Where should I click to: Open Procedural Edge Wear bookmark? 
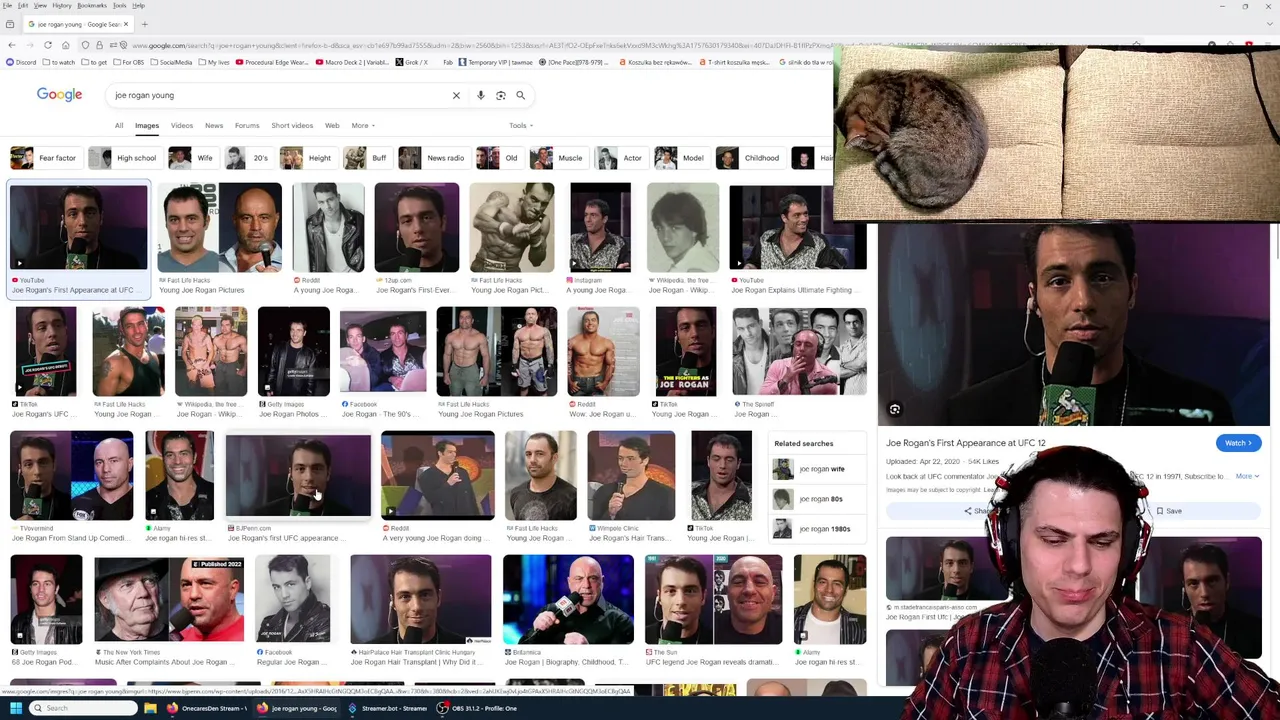pos(273,62)
